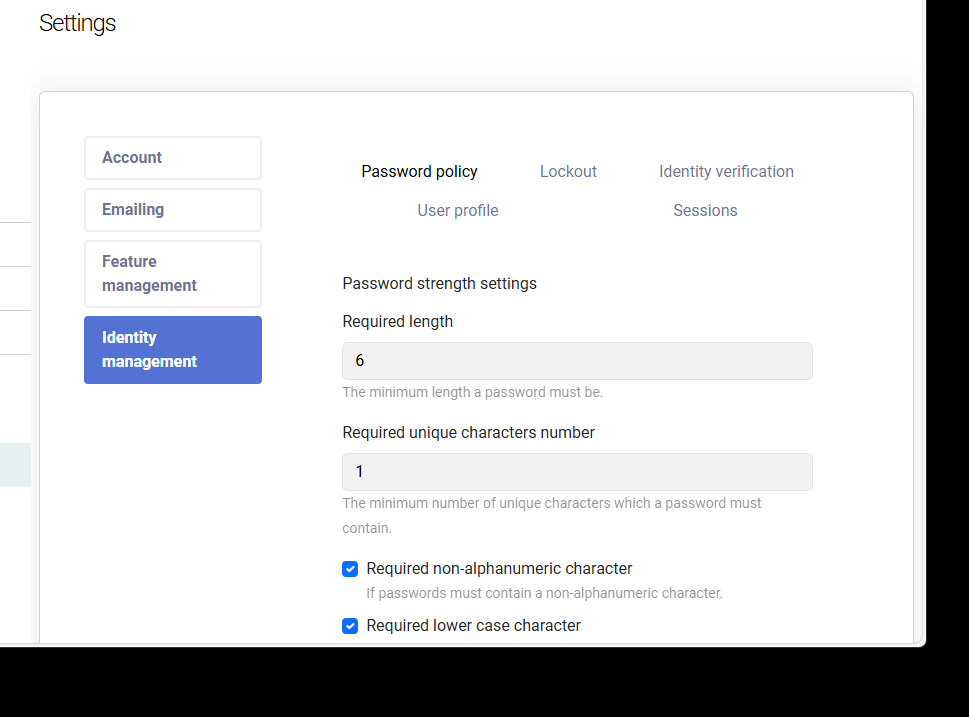This screenshot has height=717, width=969.
Task: Select the Identity management side tab
Action: click(172, 350)
